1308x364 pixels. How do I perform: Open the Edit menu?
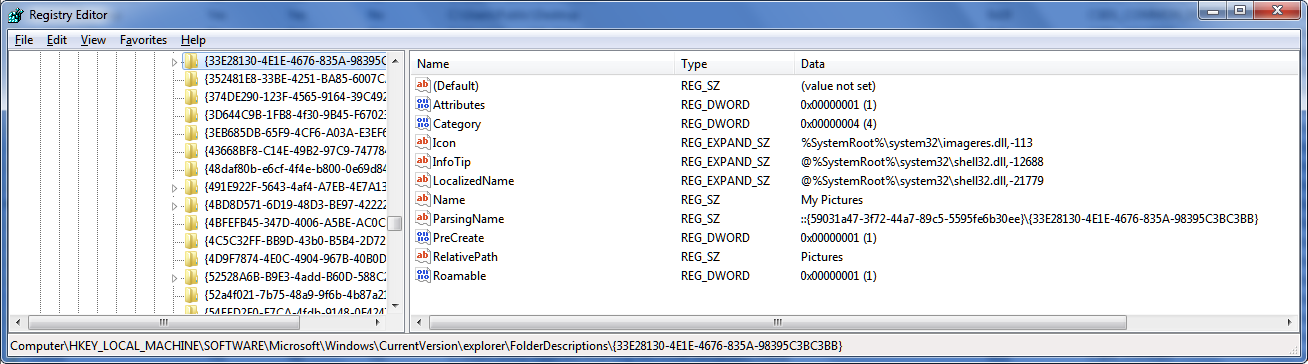point(57,40)
